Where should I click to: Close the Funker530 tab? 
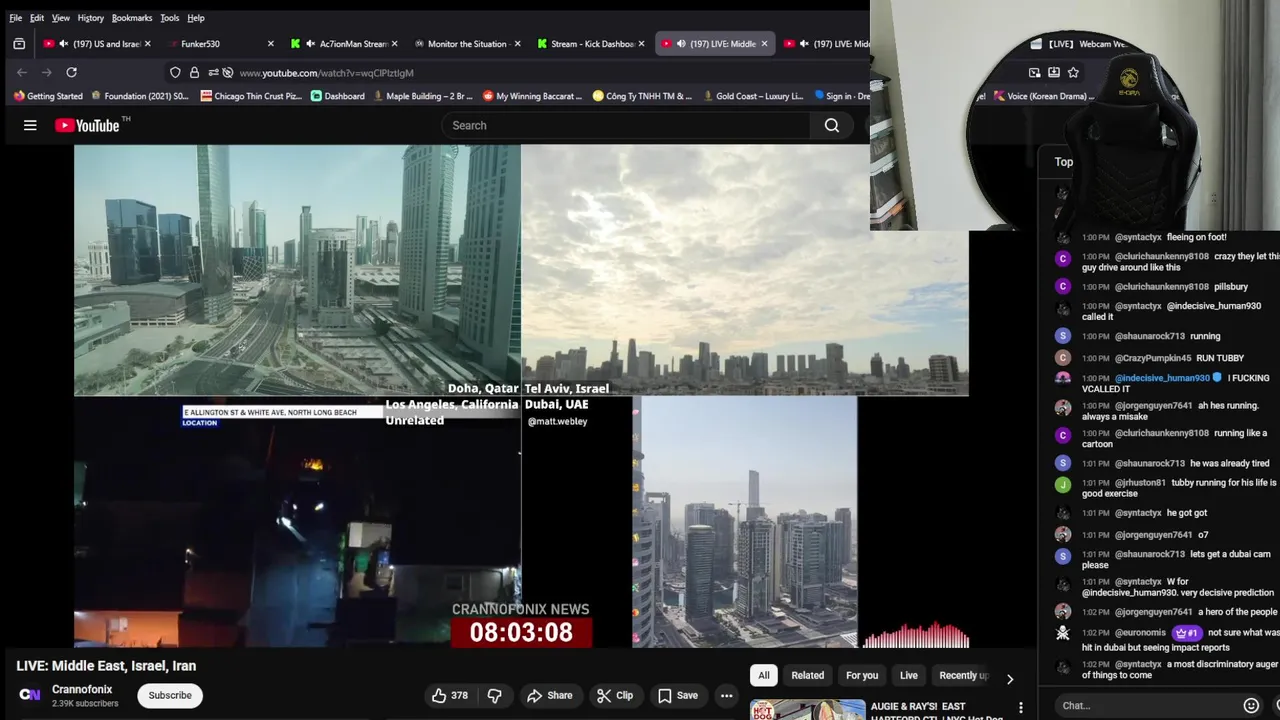(270, 44)
